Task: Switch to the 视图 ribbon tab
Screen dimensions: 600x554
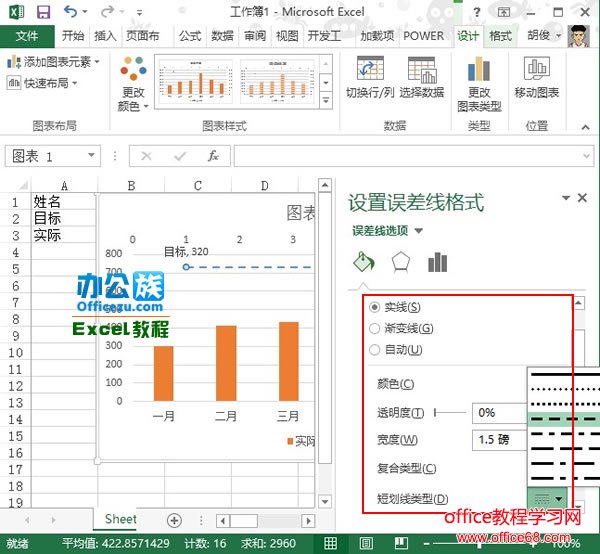Action: coord(287,36)
